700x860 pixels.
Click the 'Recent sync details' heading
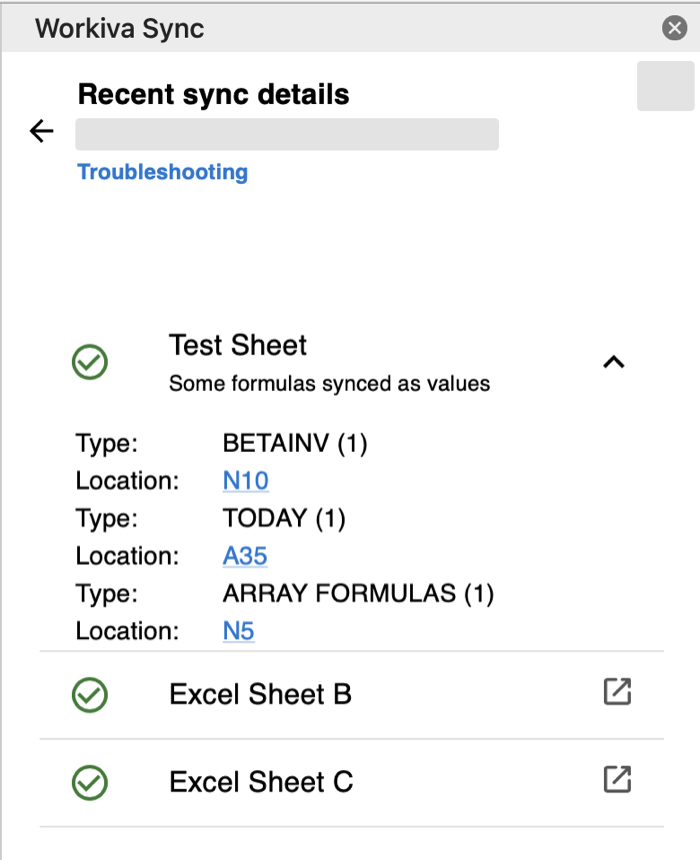(x=213, y=94)
